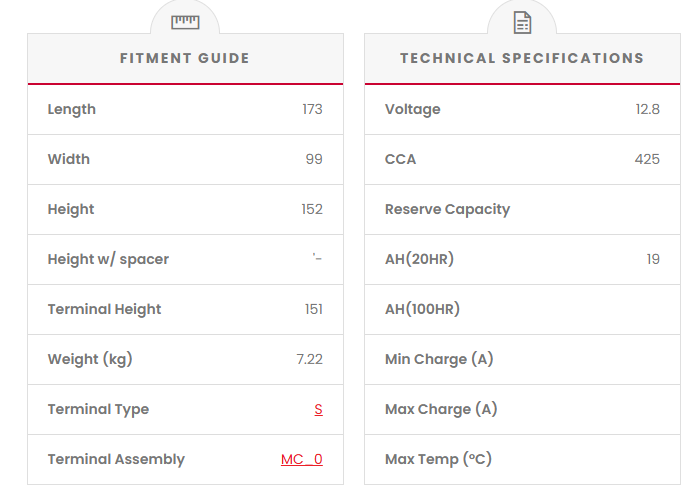The image size is (687, 504).
Task: Click the Height w/ spacer label
Action: 108,259
